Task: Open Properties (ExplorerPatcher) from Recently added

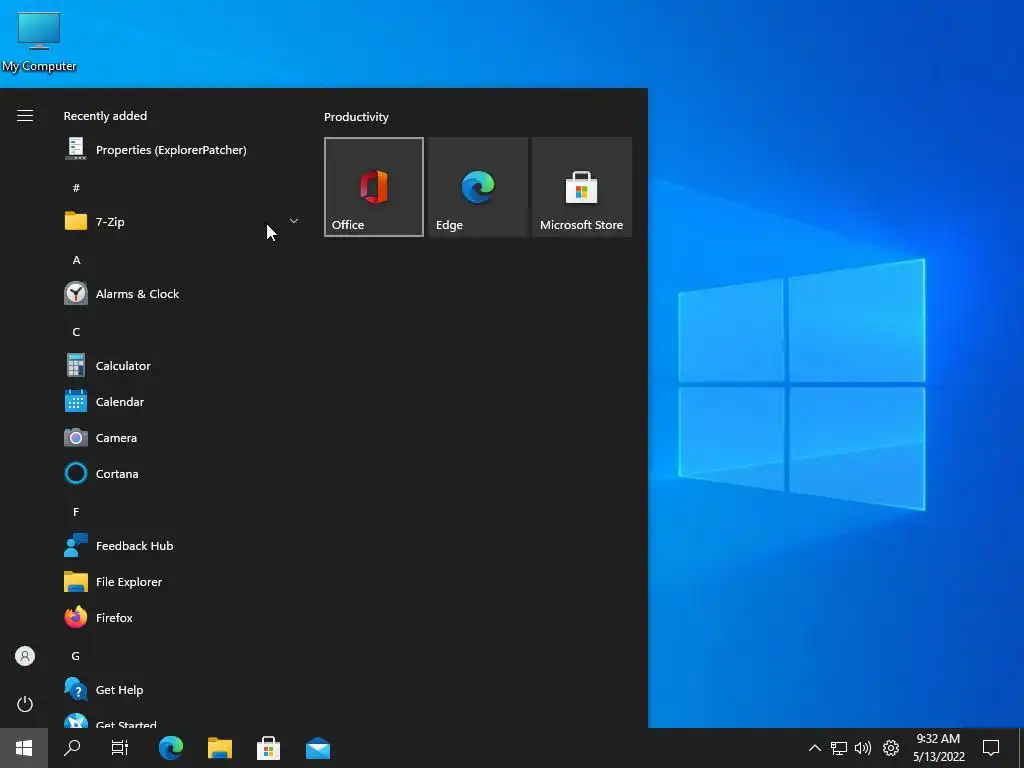Action: [x=183, y=150]
